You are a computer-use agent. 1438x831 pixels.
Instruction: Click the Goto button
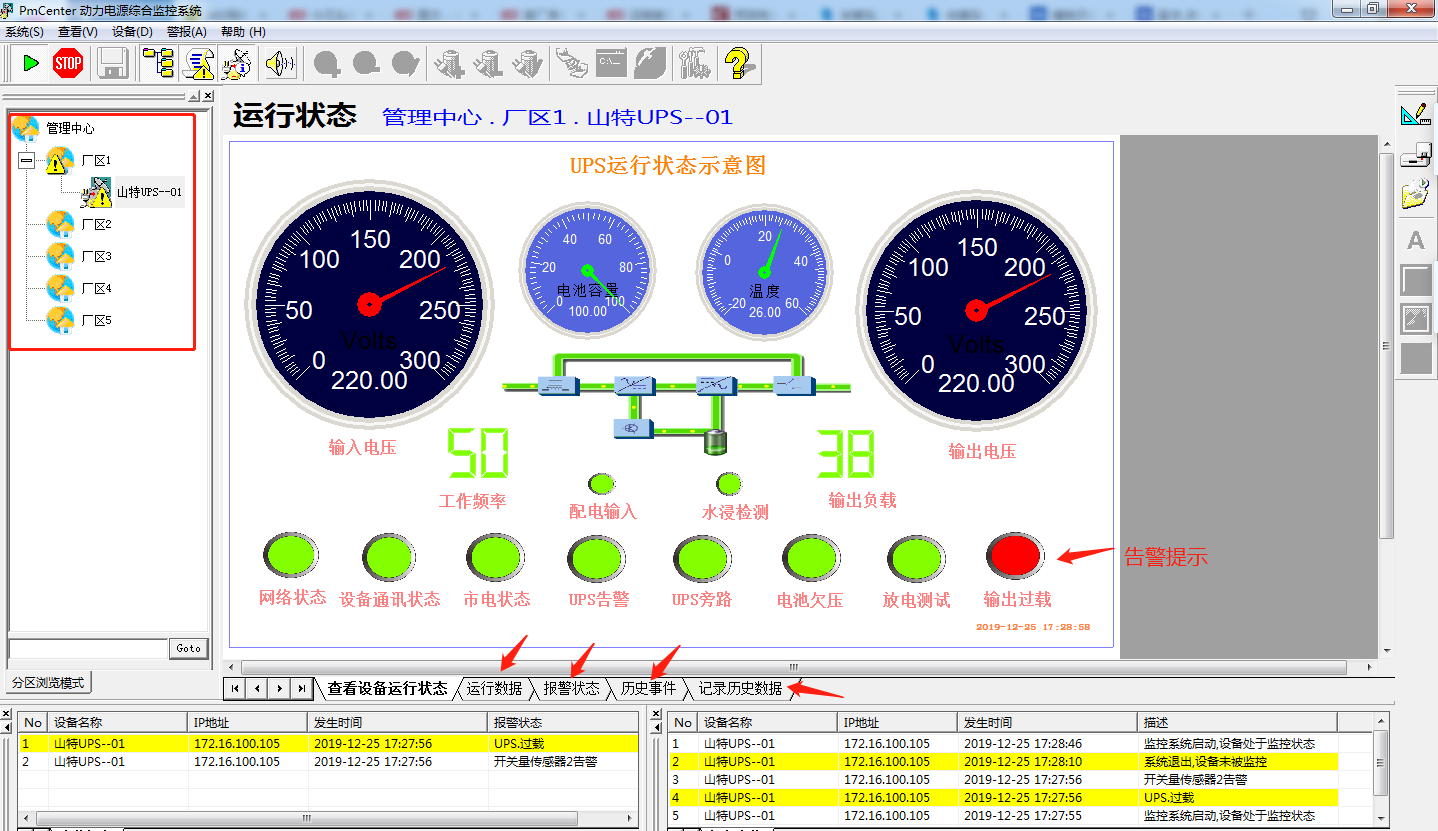click(x=188, y=648)
